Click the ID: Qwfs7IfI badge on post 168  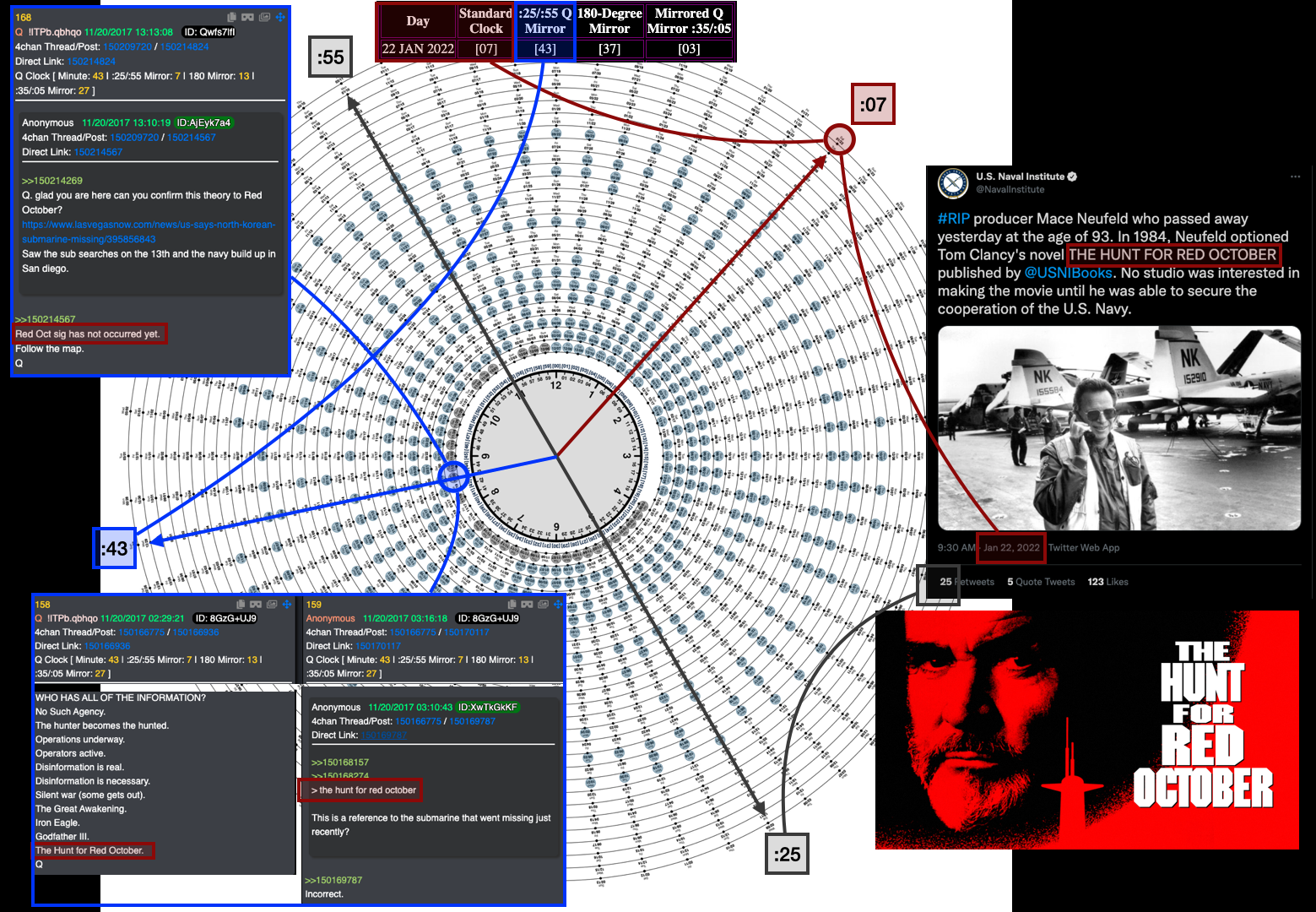209,32
